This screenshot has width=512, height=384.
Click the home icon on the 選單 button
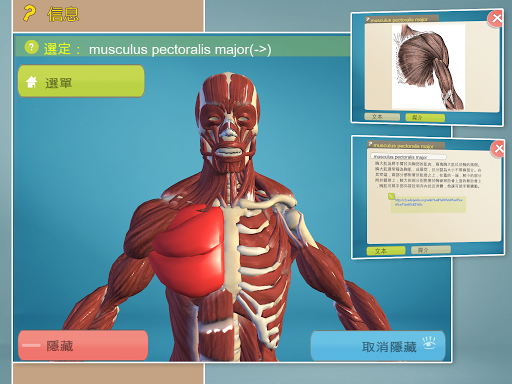pos(32,82)
